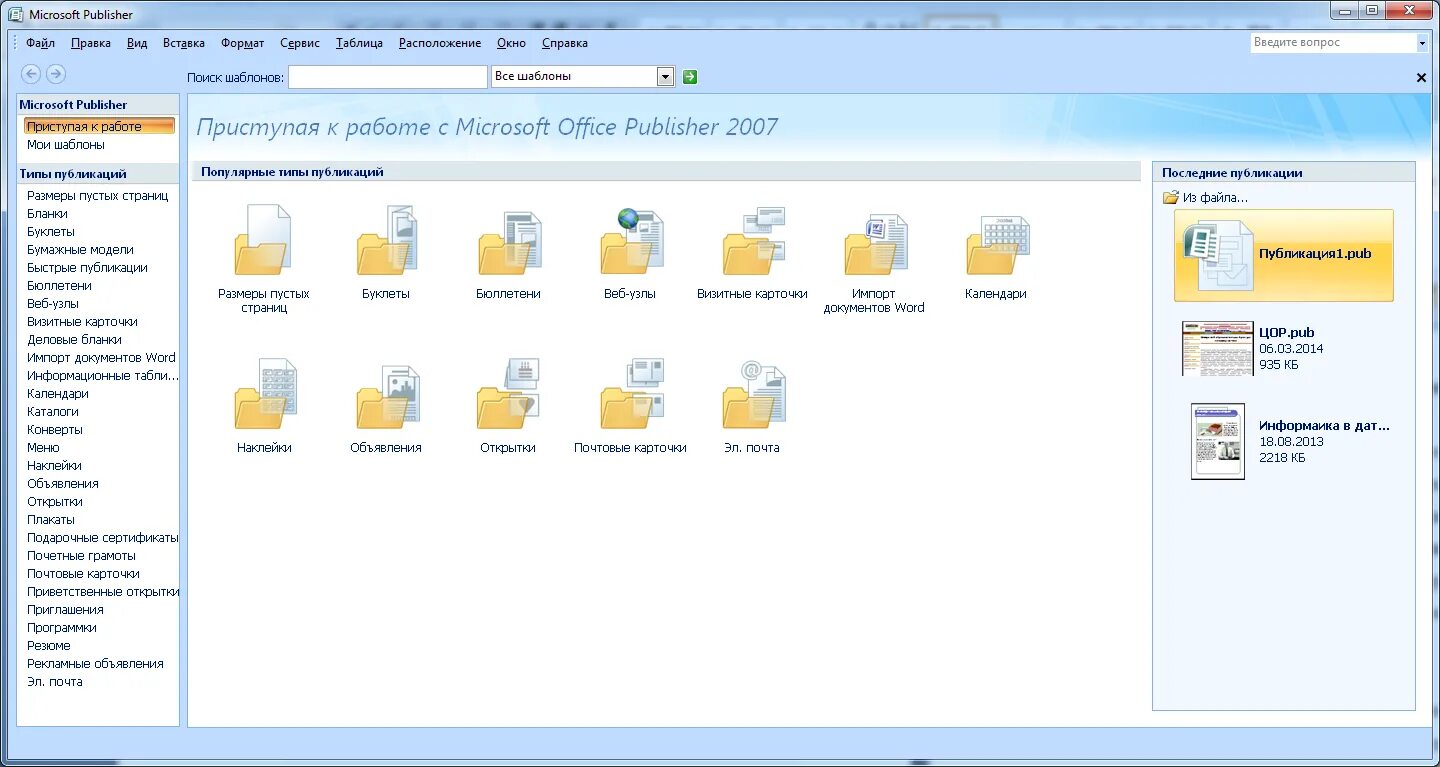Open the Сервис menu
1440x767 pixels.
[x=300, y=43]
